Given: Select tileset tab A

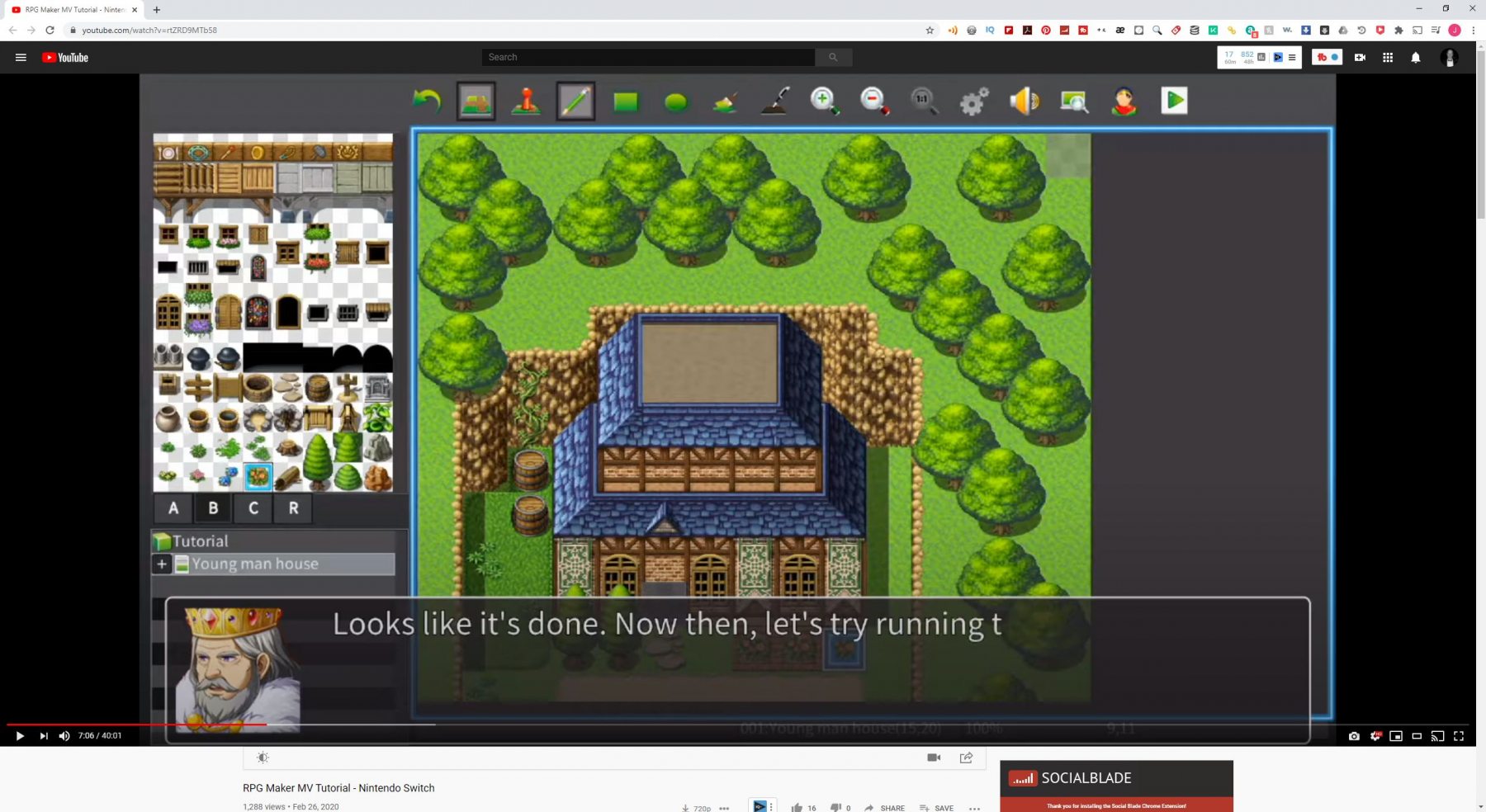Looking at the screenshot, I should (x=173, y=508).
